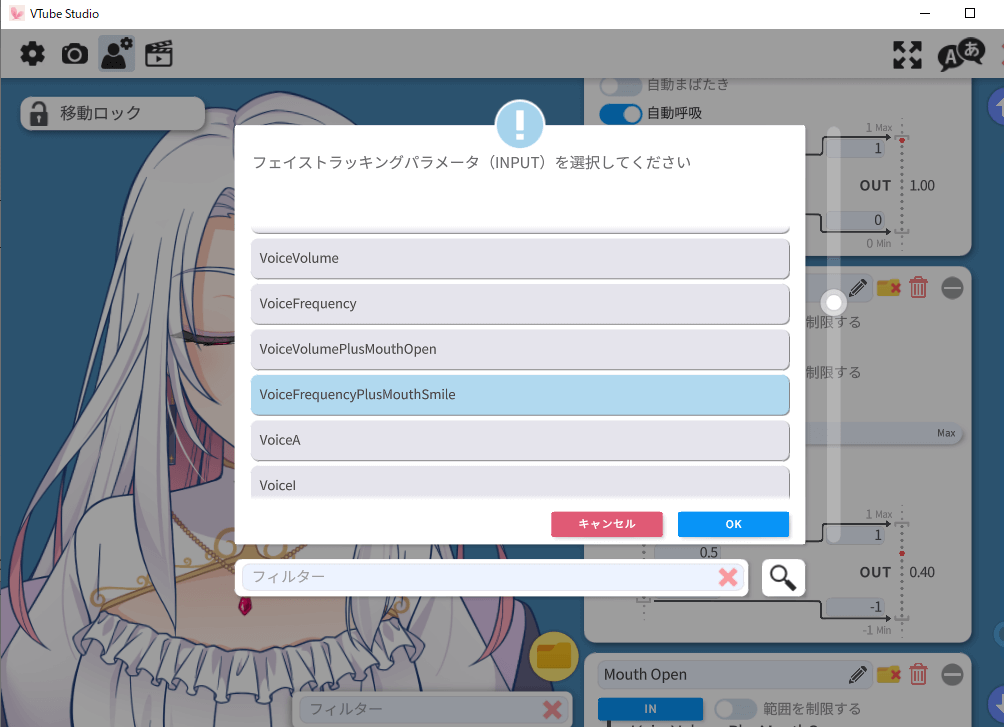This screenshot has height=727, width=1004.
Task: Choose VoiceVolumePlusMouthOpen from the list
Action: (520, 349)
